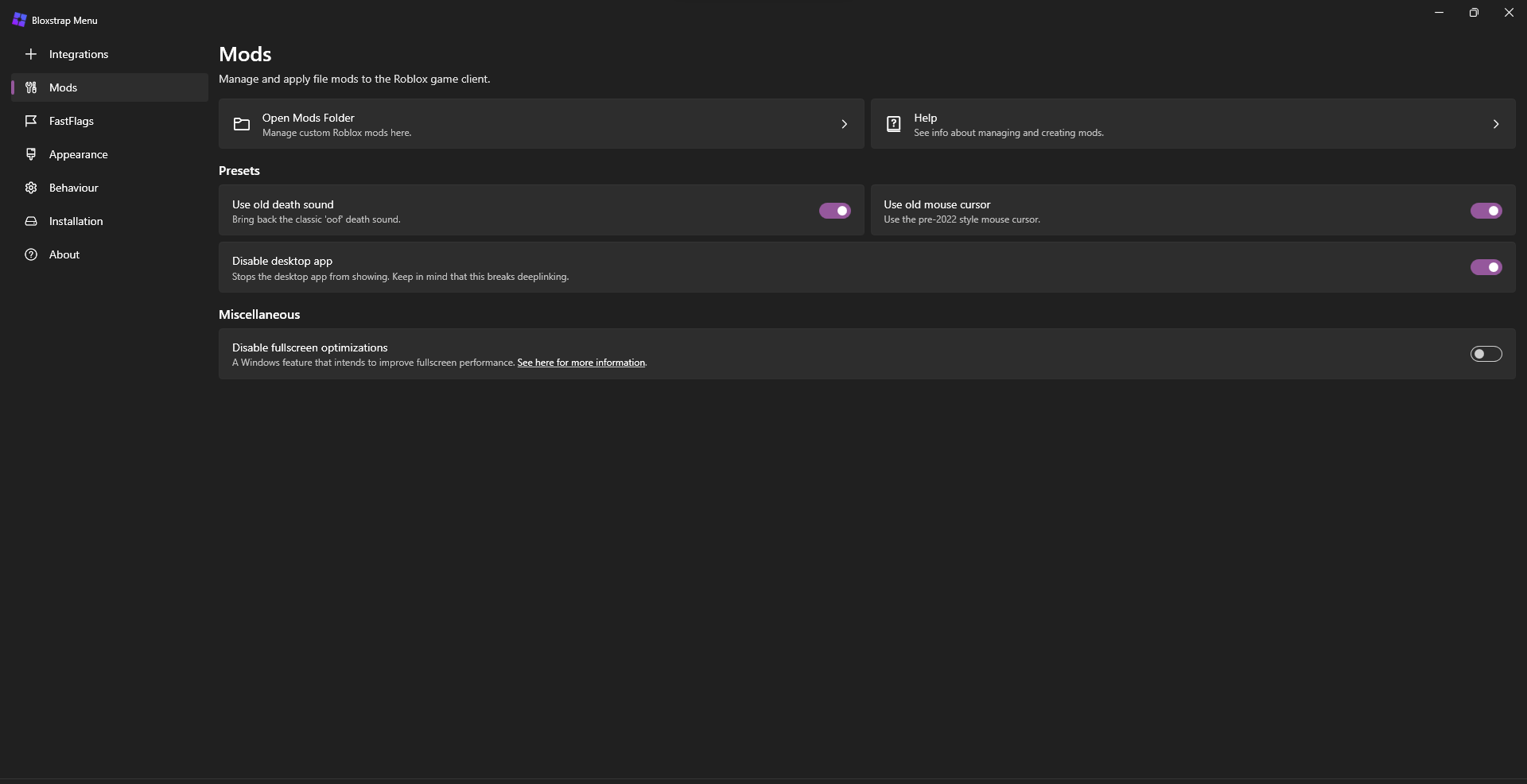Turn off the old mouse cursor
This screenshot has height=784, width=1527.
pyautogui.click(x=1486, y=211)
